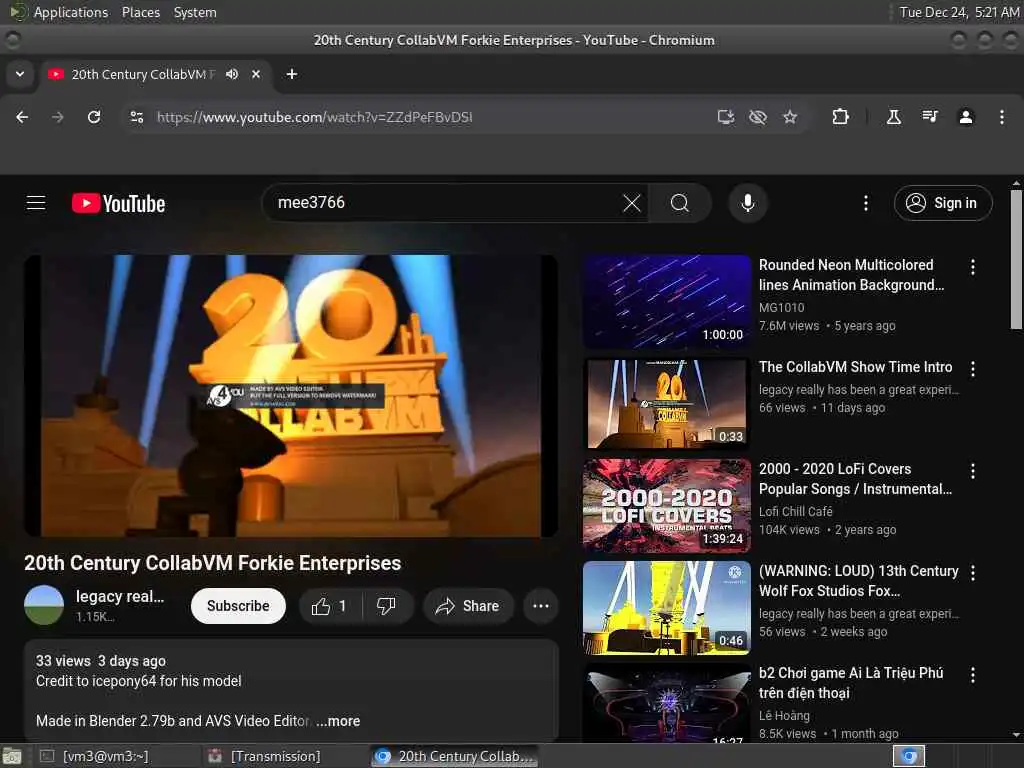Click the video title text
Image resolution: width=1024 pixels, height=768 pixels.
coord(212,563)
